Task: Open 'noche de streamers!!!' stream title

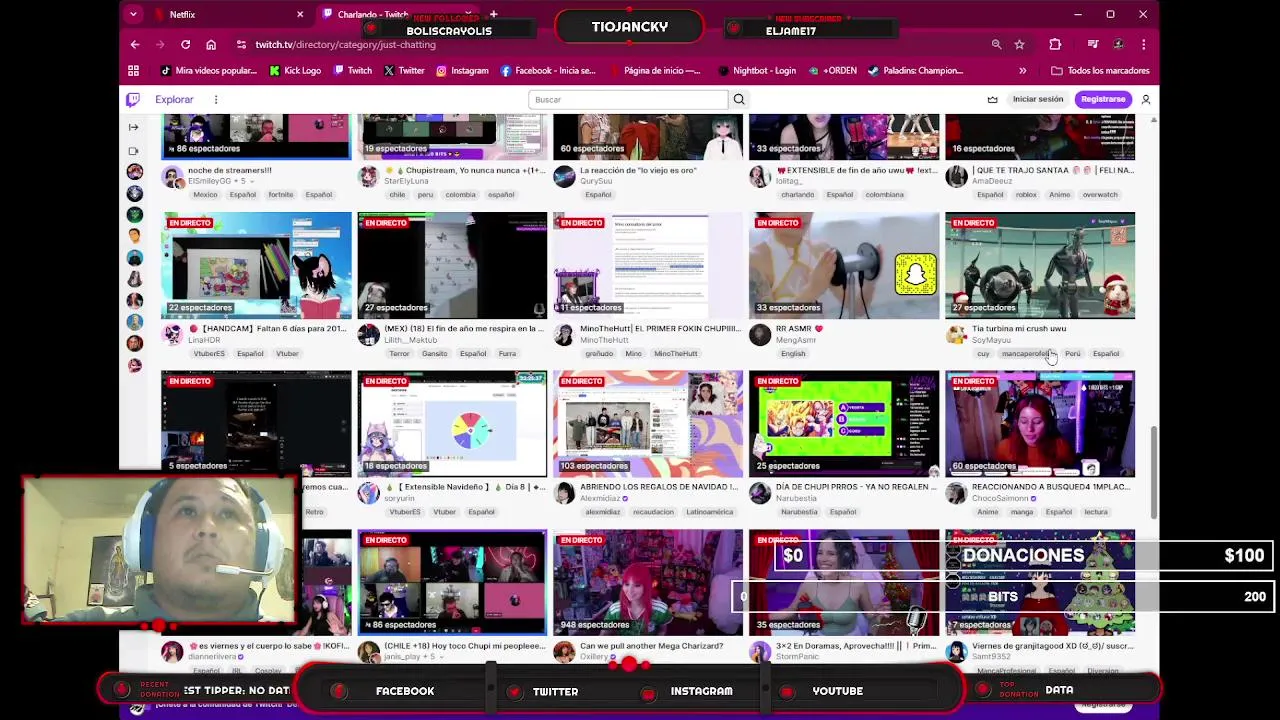Action: tap(230, 170)
